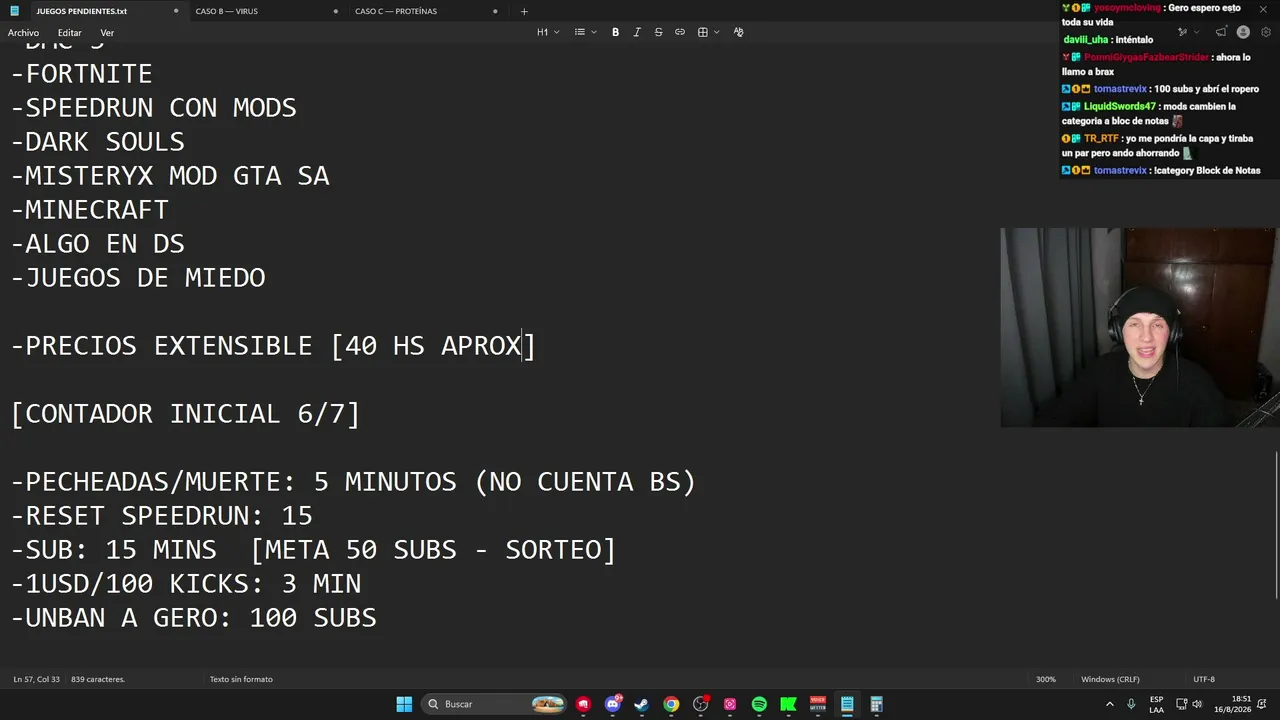Change the 'Texto sin formato' format option
This screenshot has height=720, width=1280.
[241, 679]
